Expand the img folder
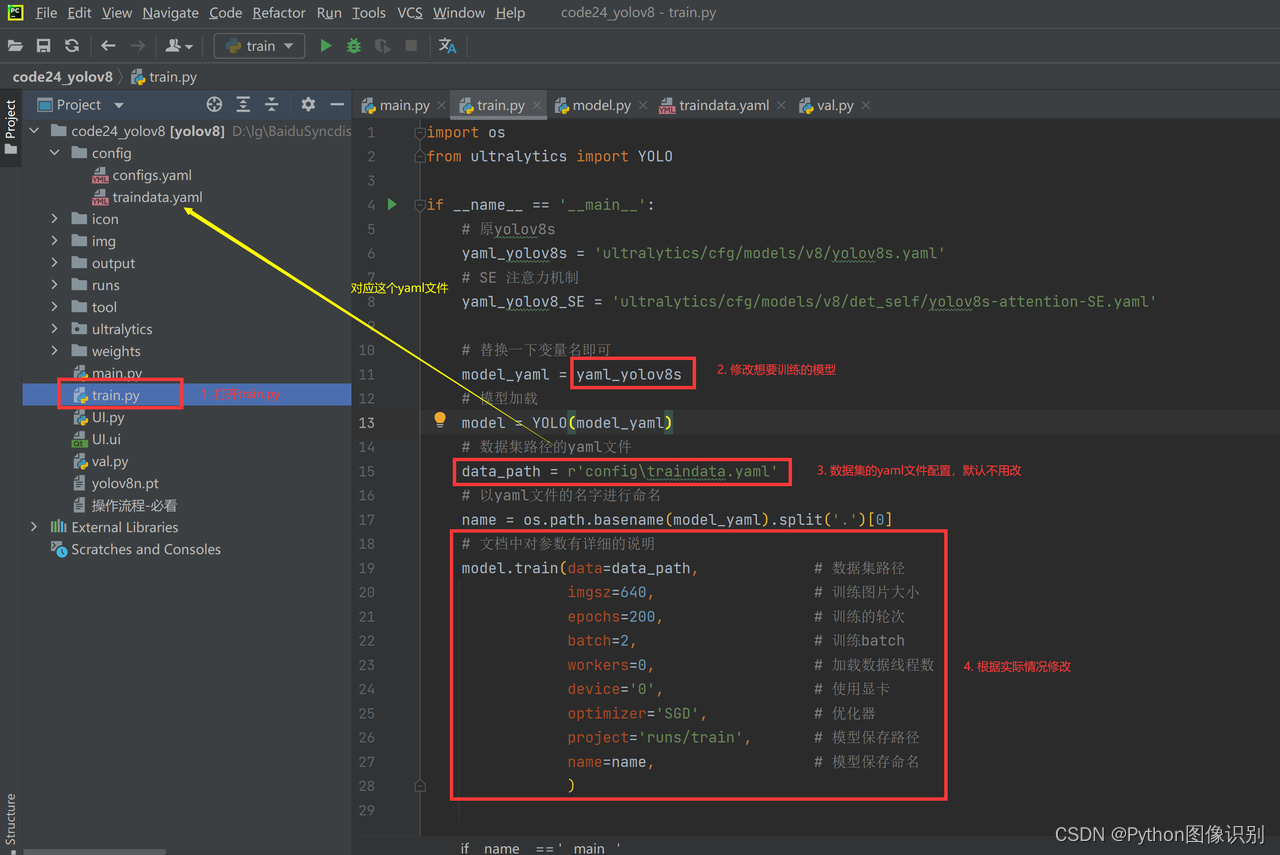 tap(55, 241)
